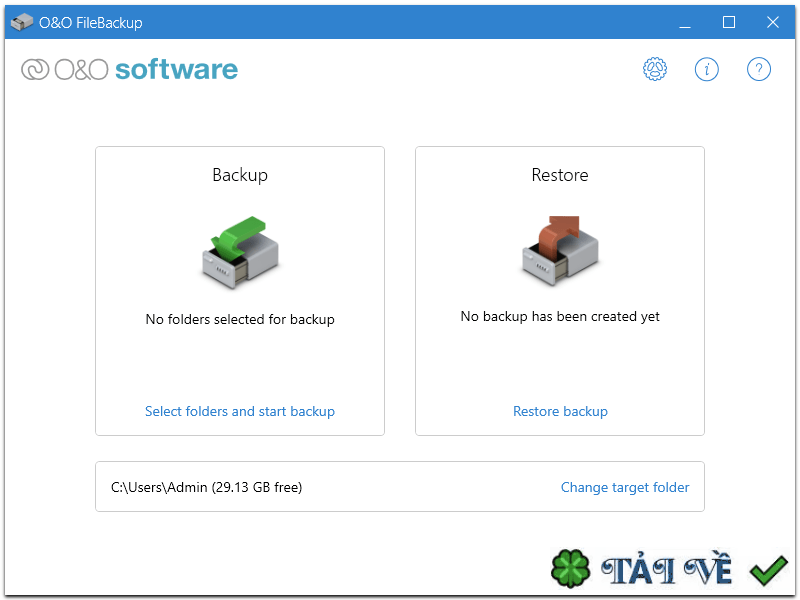Open the settings gear icon

[x=655, y=69]
